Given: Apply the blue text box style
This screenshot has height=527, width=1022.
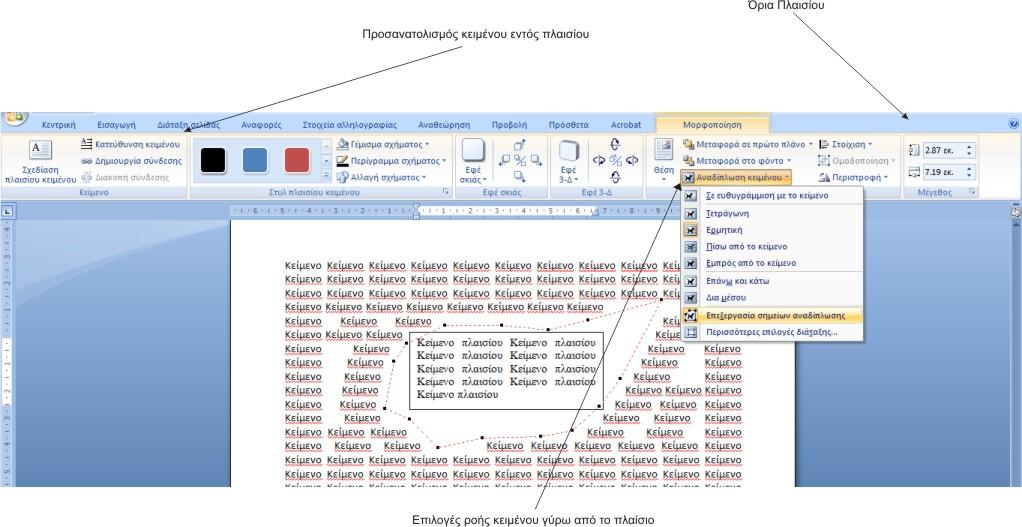Looking at the screenshot, I should coord(255,161).
